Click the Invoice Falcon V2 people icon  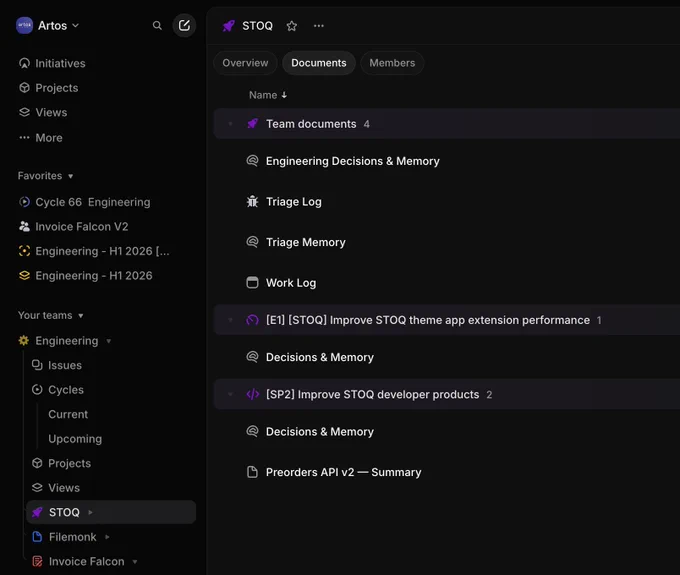point(24,226)
